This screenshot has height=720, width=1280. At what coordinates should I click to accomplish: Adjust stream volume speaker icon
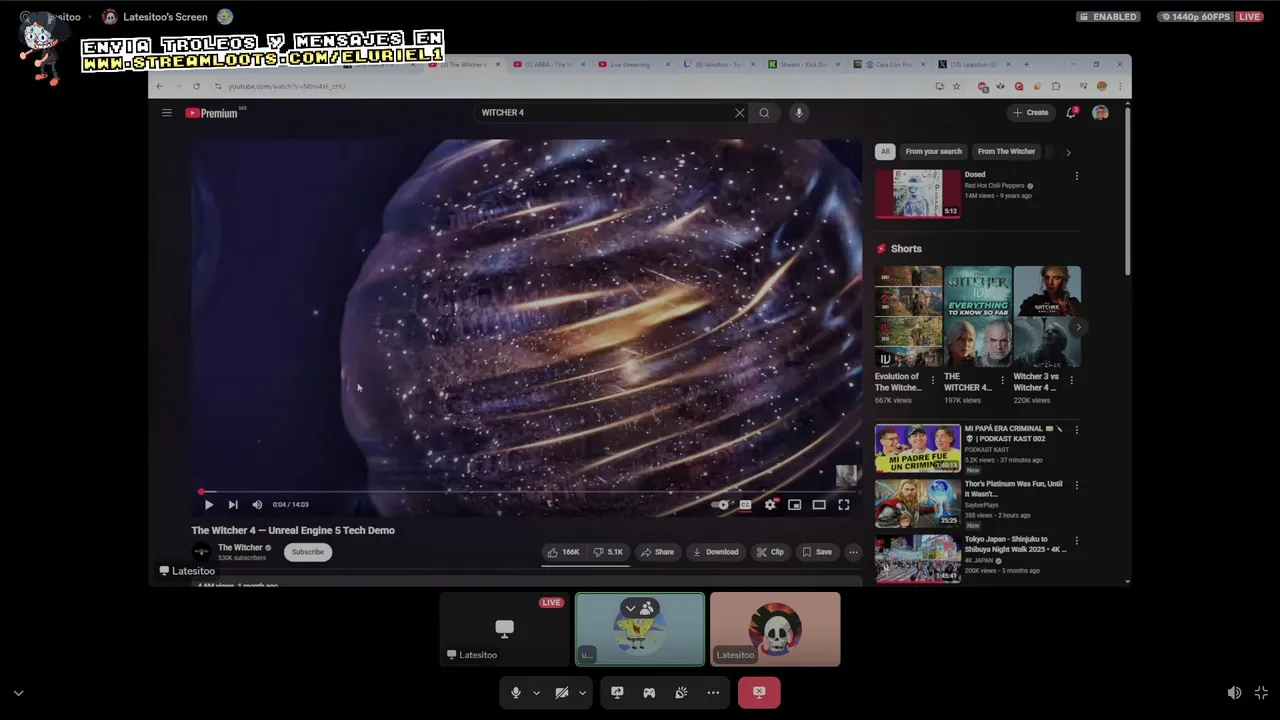tap(1234, 693)
